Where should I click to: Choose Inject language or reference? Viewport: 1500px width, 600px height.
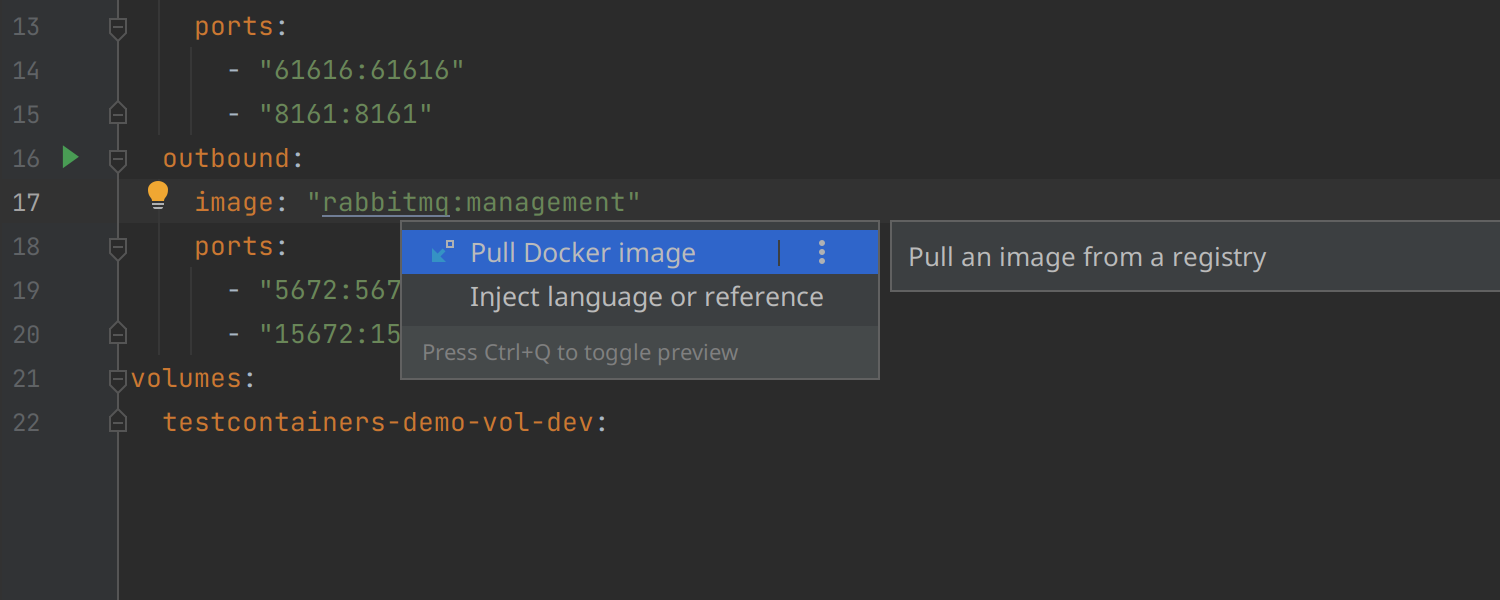coord(646,297)
